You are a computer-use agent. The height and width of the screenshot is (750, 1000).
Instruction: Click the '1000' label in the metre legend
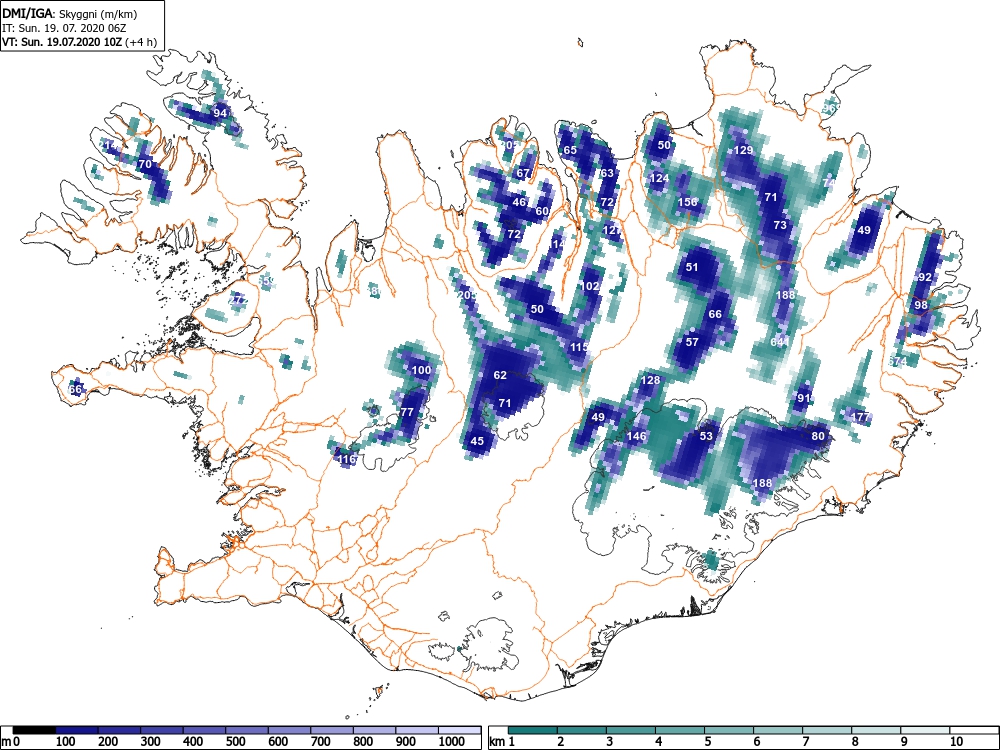pos(452,742)
